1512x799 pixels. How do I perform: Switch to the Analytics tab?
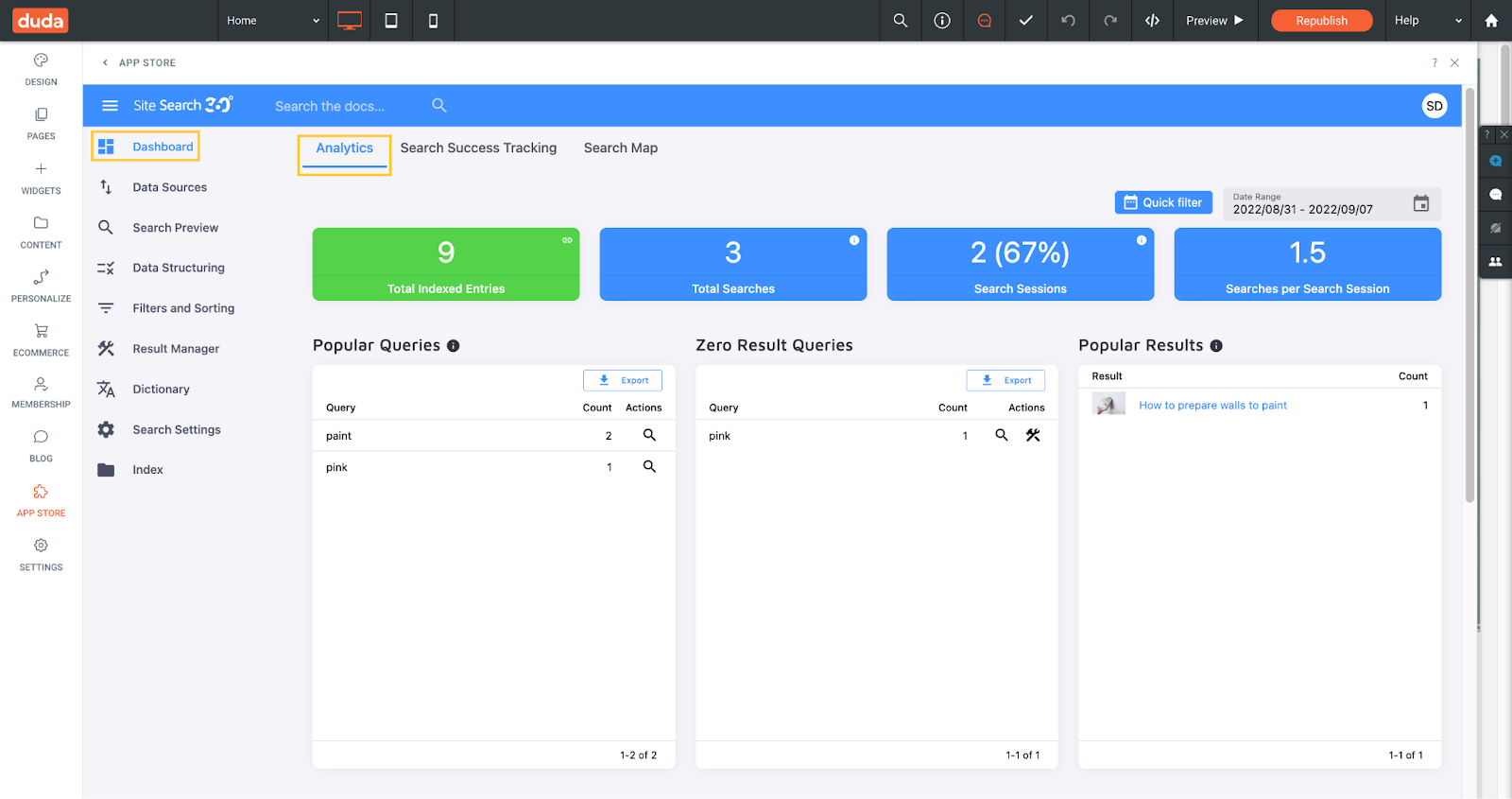(345, 148)
